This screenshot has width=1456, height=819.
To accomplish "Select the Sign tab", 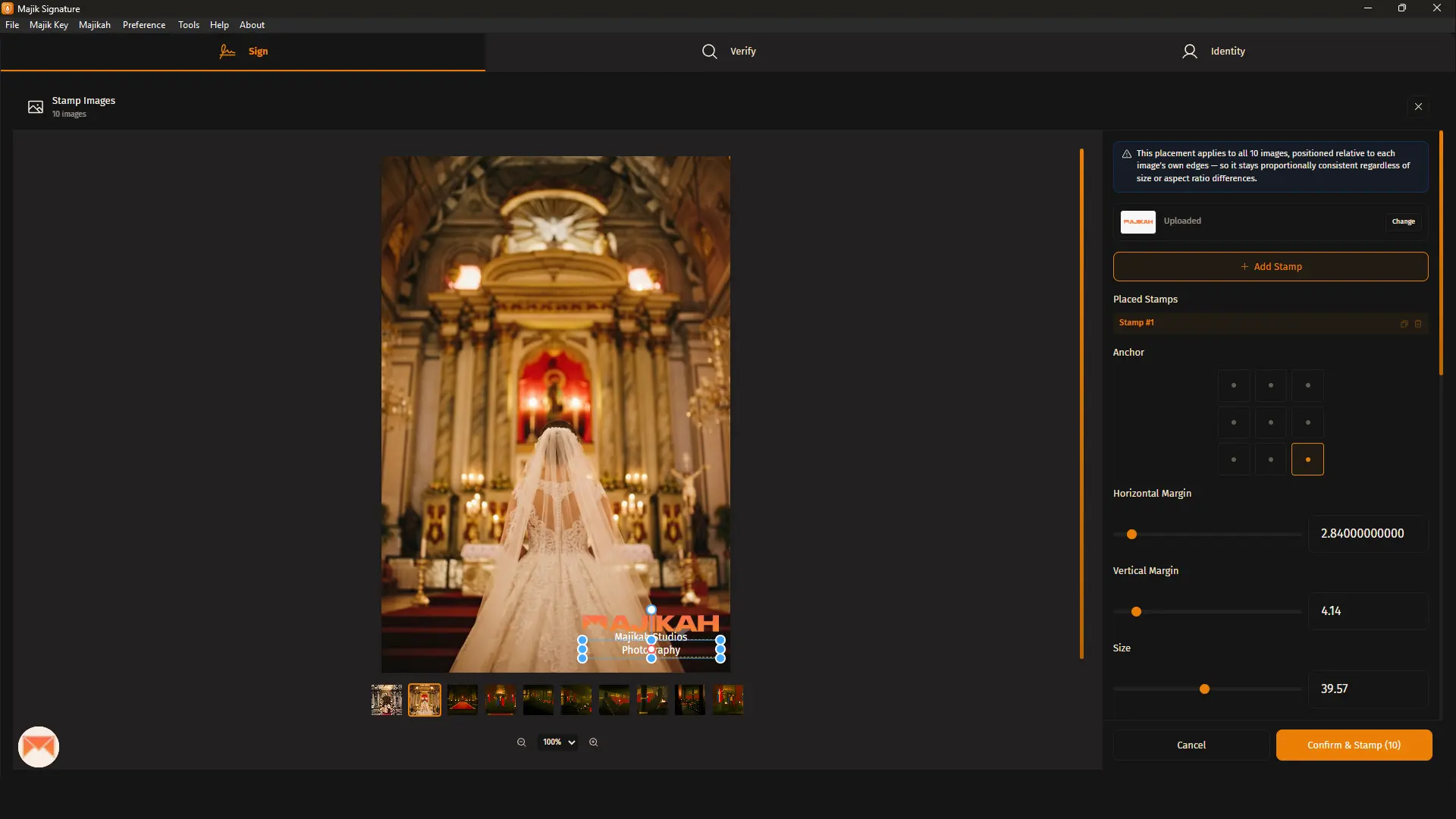I will pyautogui.click(x=243, y=52).
